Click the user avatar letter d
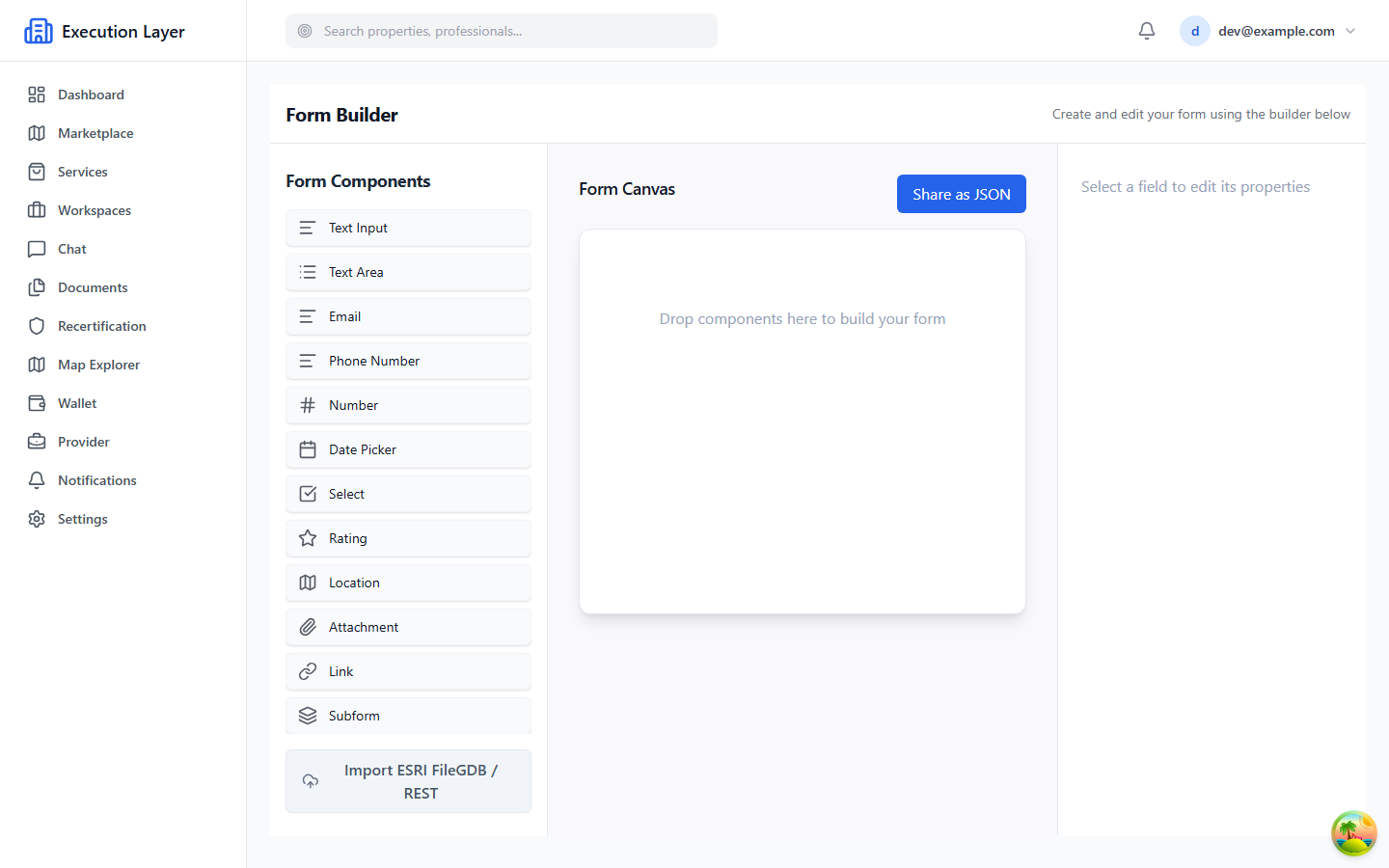1389x868 pixels. click(x=1195, y=31)
